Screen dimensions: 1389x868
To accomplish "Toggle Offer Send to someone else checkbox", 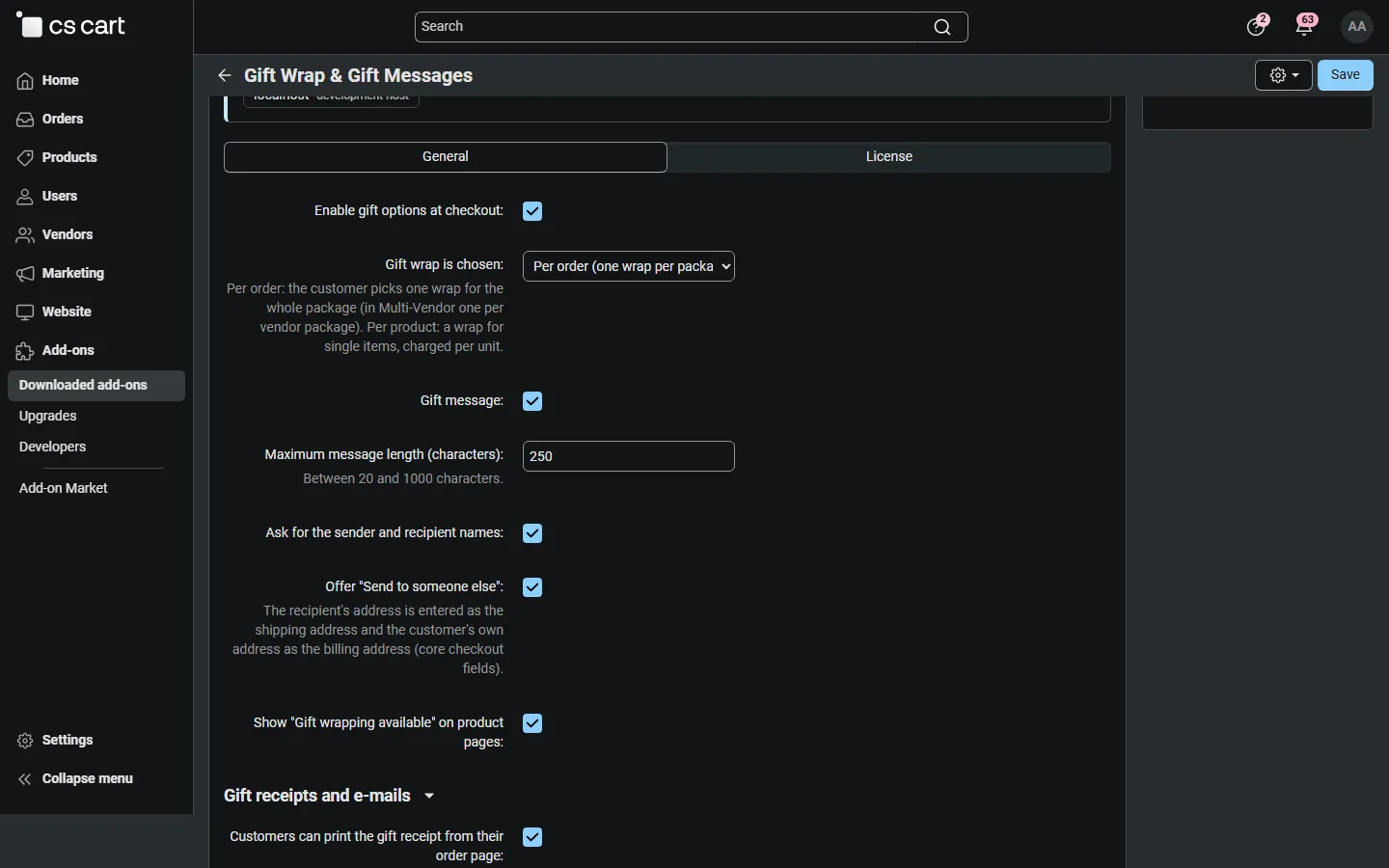I will (533, 587).
